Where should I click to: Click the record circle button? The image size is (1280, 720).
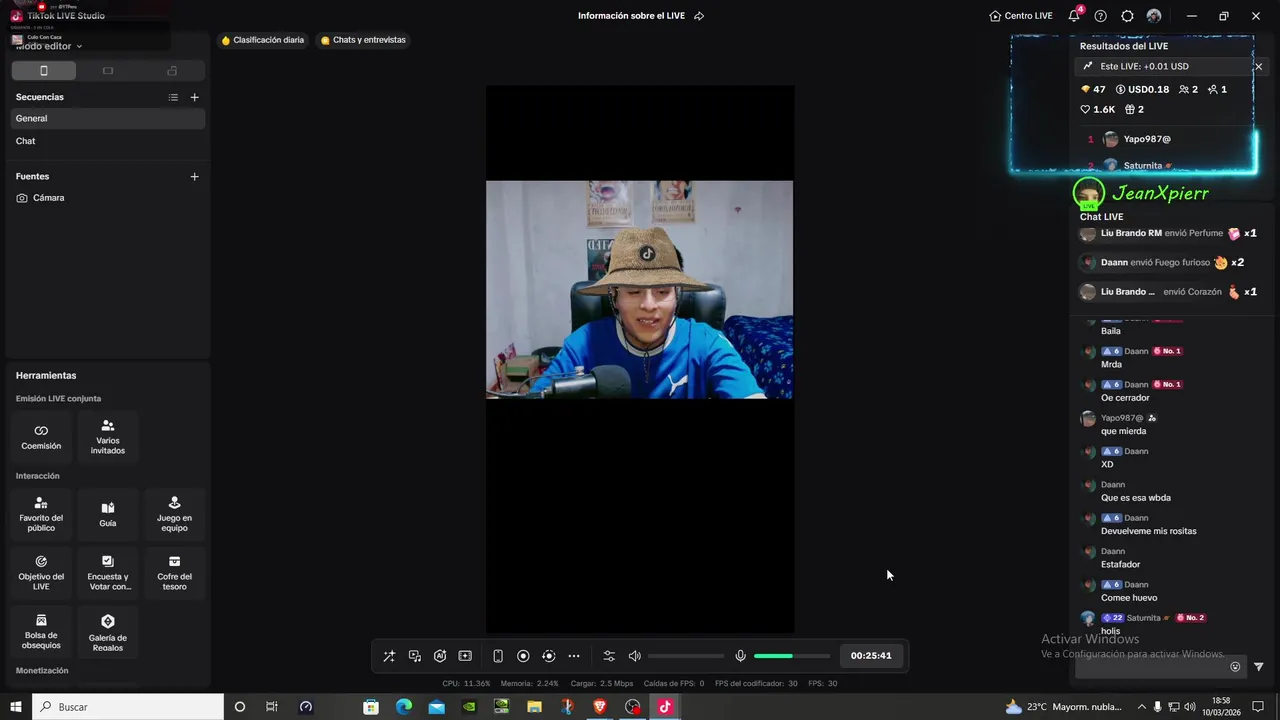[523, 656]
